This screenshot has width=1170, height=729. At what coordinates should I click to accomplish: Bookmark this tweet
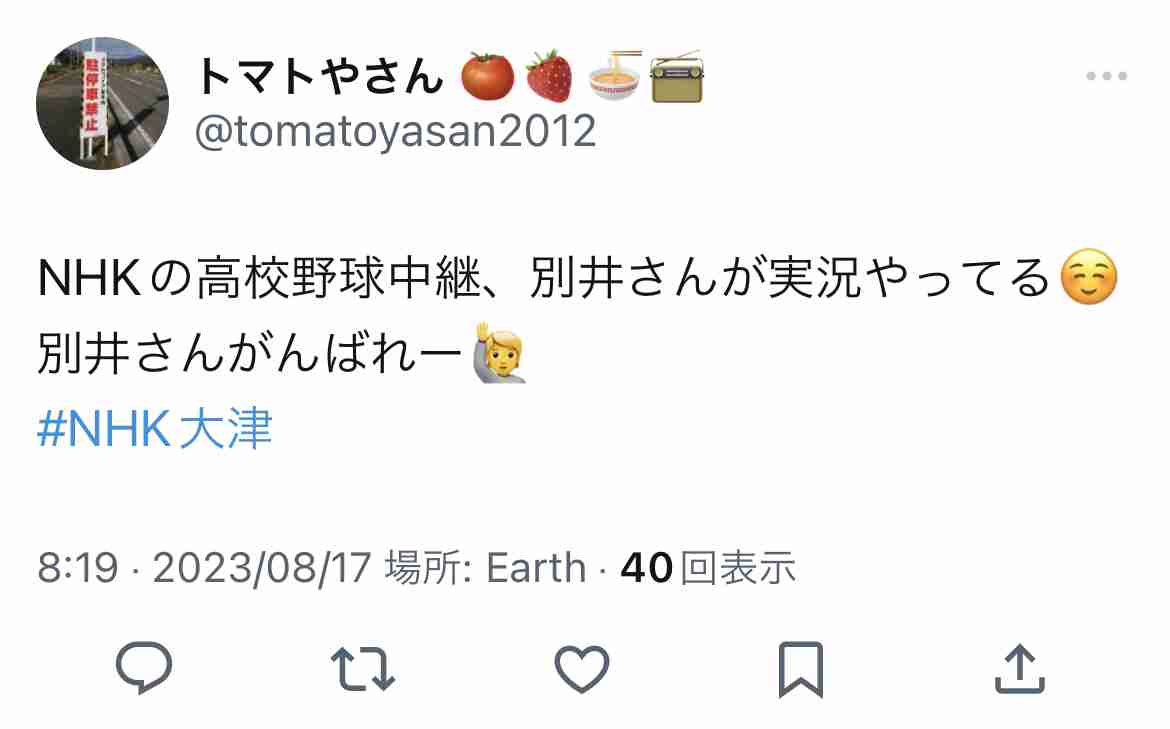pyautogui.click(x=801, y=669)
